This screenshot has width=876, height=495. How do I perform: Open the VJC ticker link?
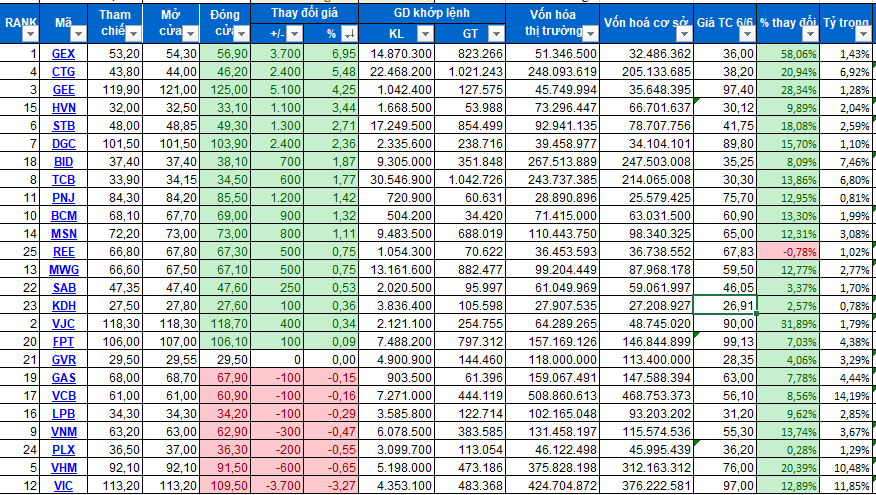point(63,324)
